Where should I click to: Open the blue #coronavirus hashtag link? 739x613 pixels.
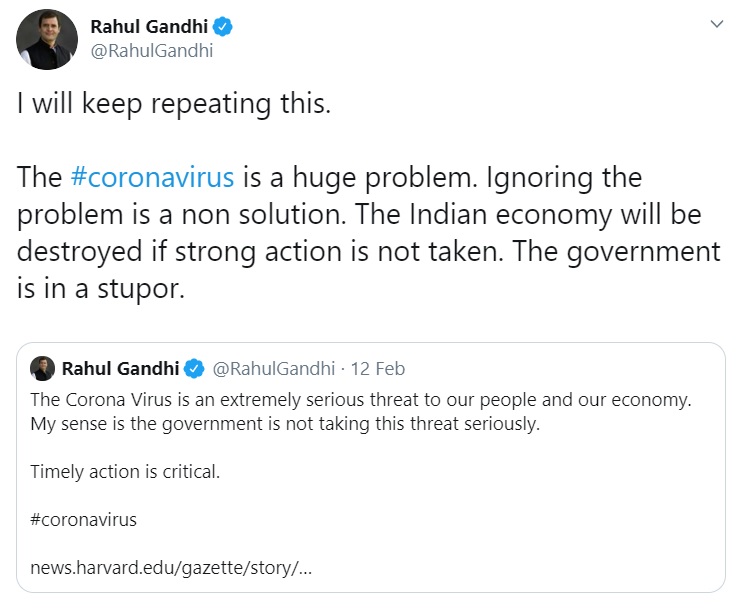point(153,178)
